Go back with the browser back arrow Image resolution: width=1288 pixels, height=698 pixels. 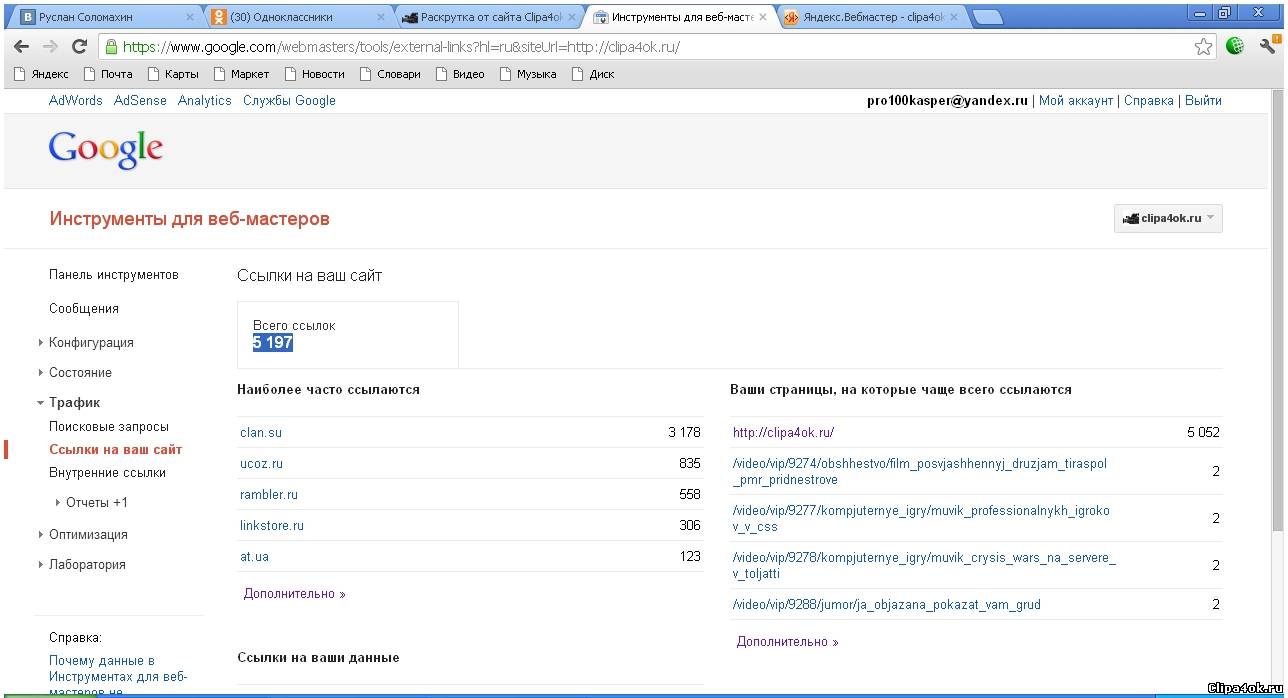tap(21, 47)
